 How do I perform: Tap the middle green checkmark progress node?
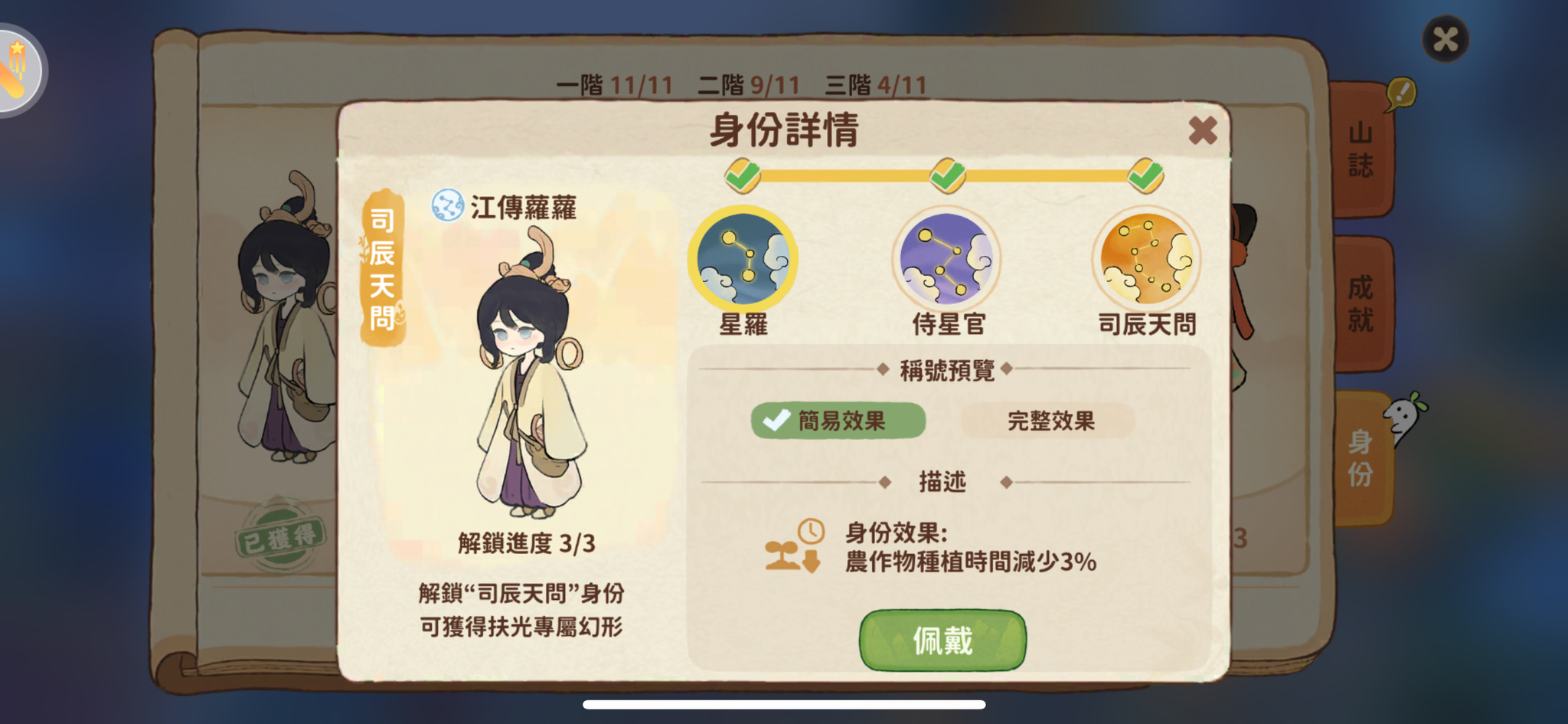click(947, 175)
